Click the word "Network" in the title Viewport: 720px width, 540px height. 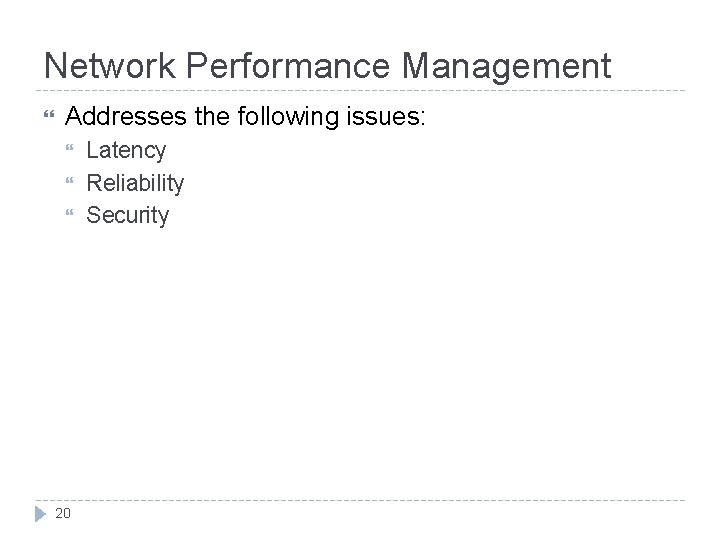click(x=110, y=66)
